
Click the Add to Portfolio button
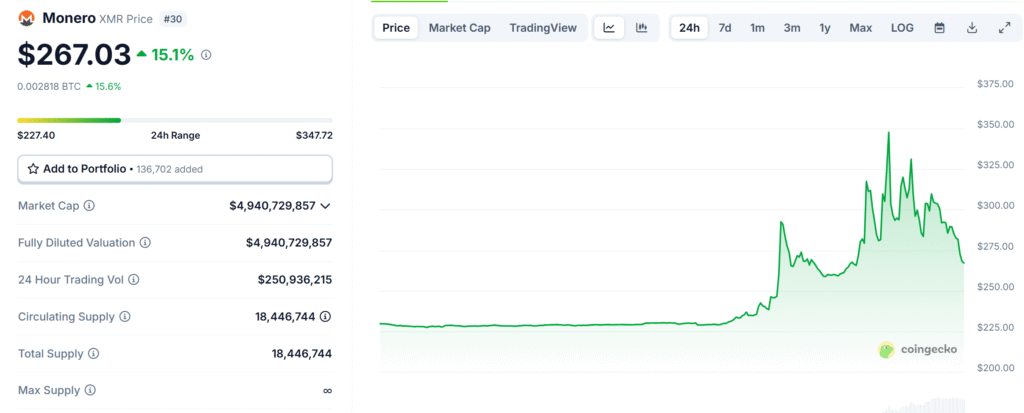[175, 169]
